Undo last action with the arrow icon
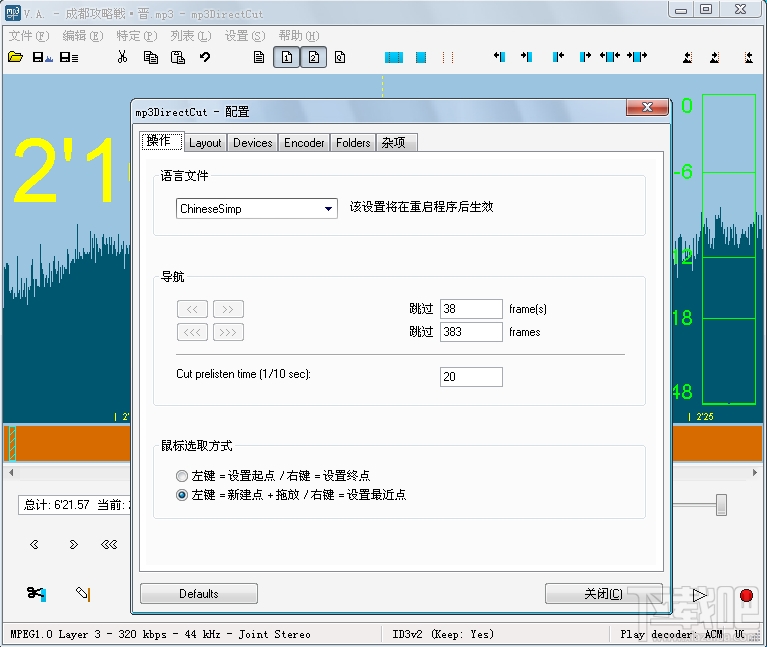Image resolution: width=767 pixels, height=647 pixels. point(205,57)
